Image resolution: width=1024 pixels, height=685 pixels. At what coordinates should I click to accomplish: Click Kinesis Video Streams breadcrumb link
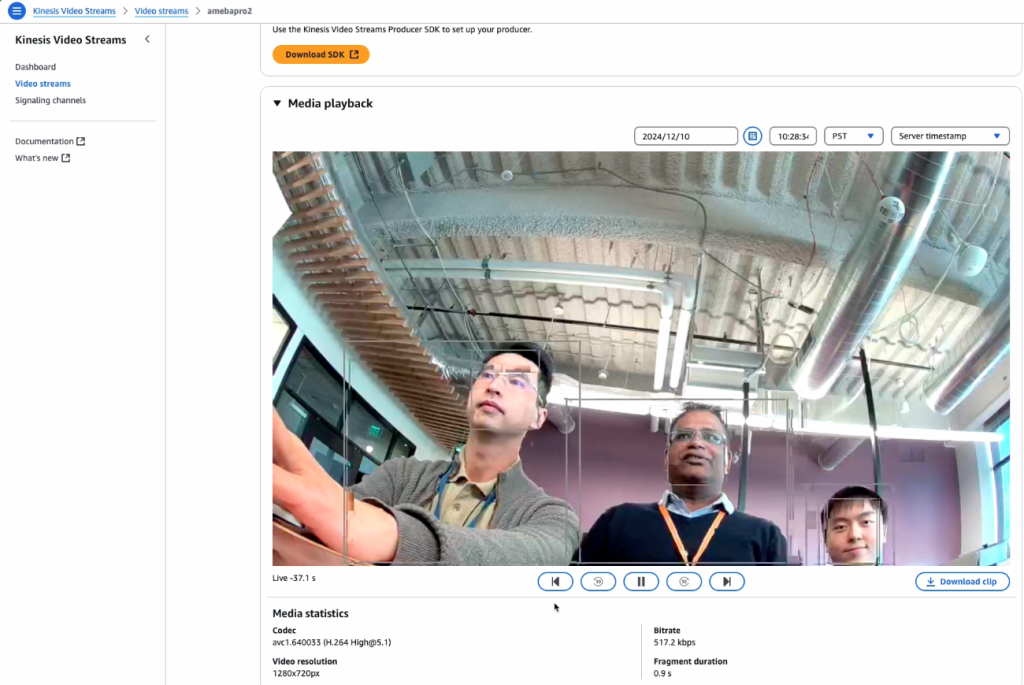74,11
